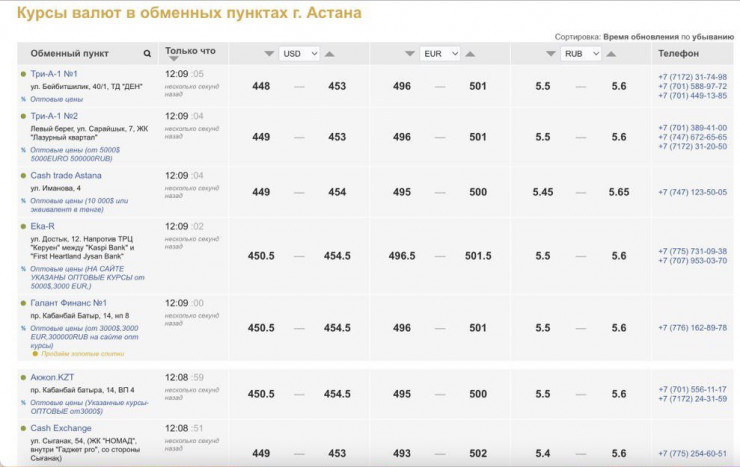
Task: Click the Галант Финанс №1 link
Action: tap(68, 303)
